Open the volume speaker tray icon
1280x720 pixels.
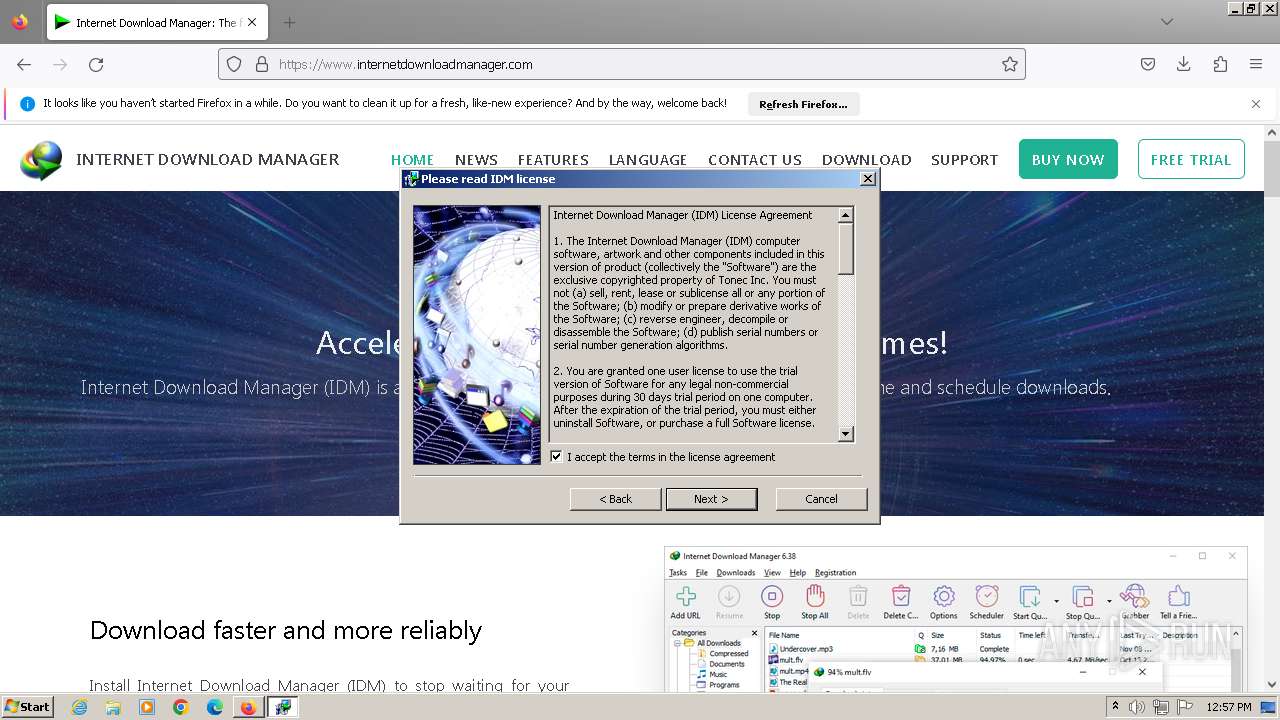[1138, 707]
